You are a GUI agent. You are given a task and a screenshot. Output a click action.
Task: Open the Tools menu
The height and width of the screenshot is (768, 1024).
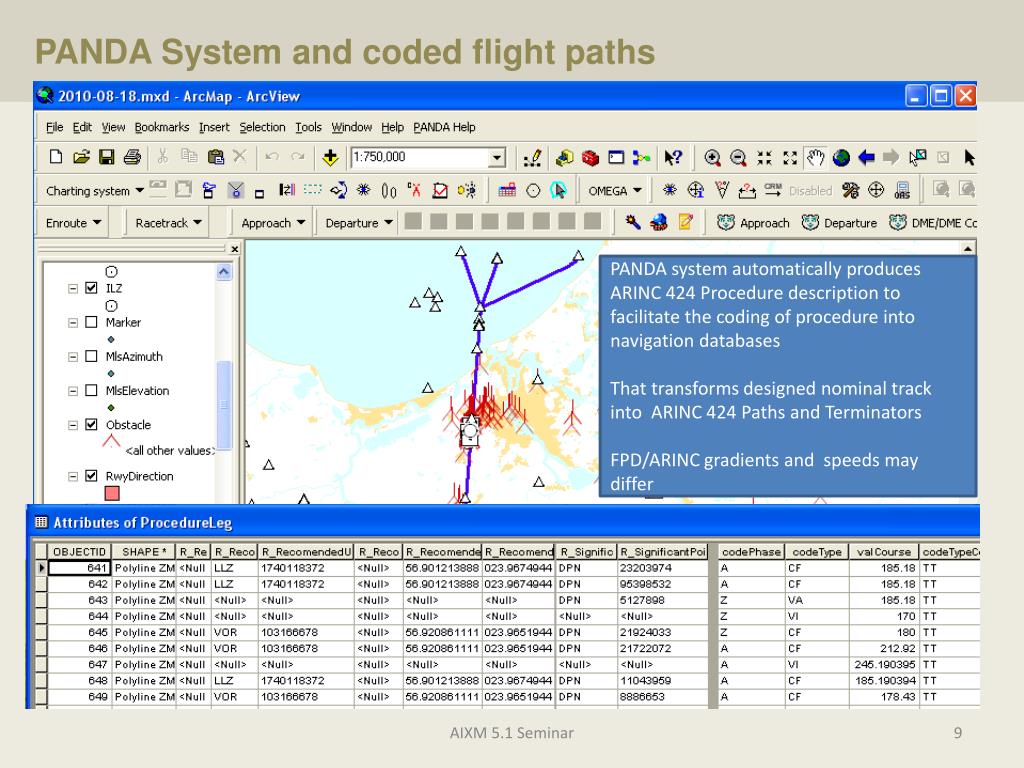(308, 127)
